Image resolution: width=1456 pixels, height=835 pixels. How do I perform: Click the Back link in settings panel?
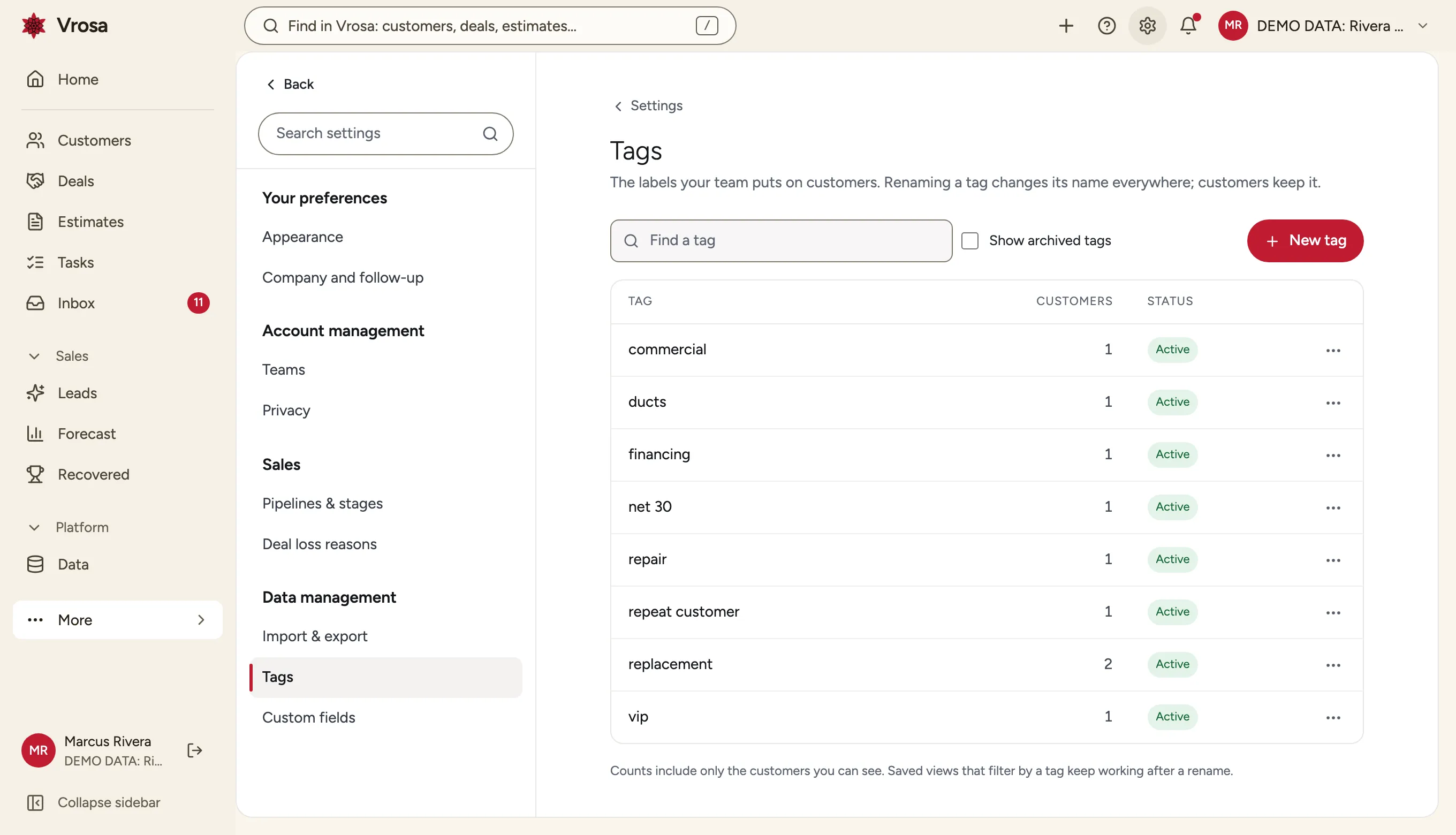pos(290,85)
